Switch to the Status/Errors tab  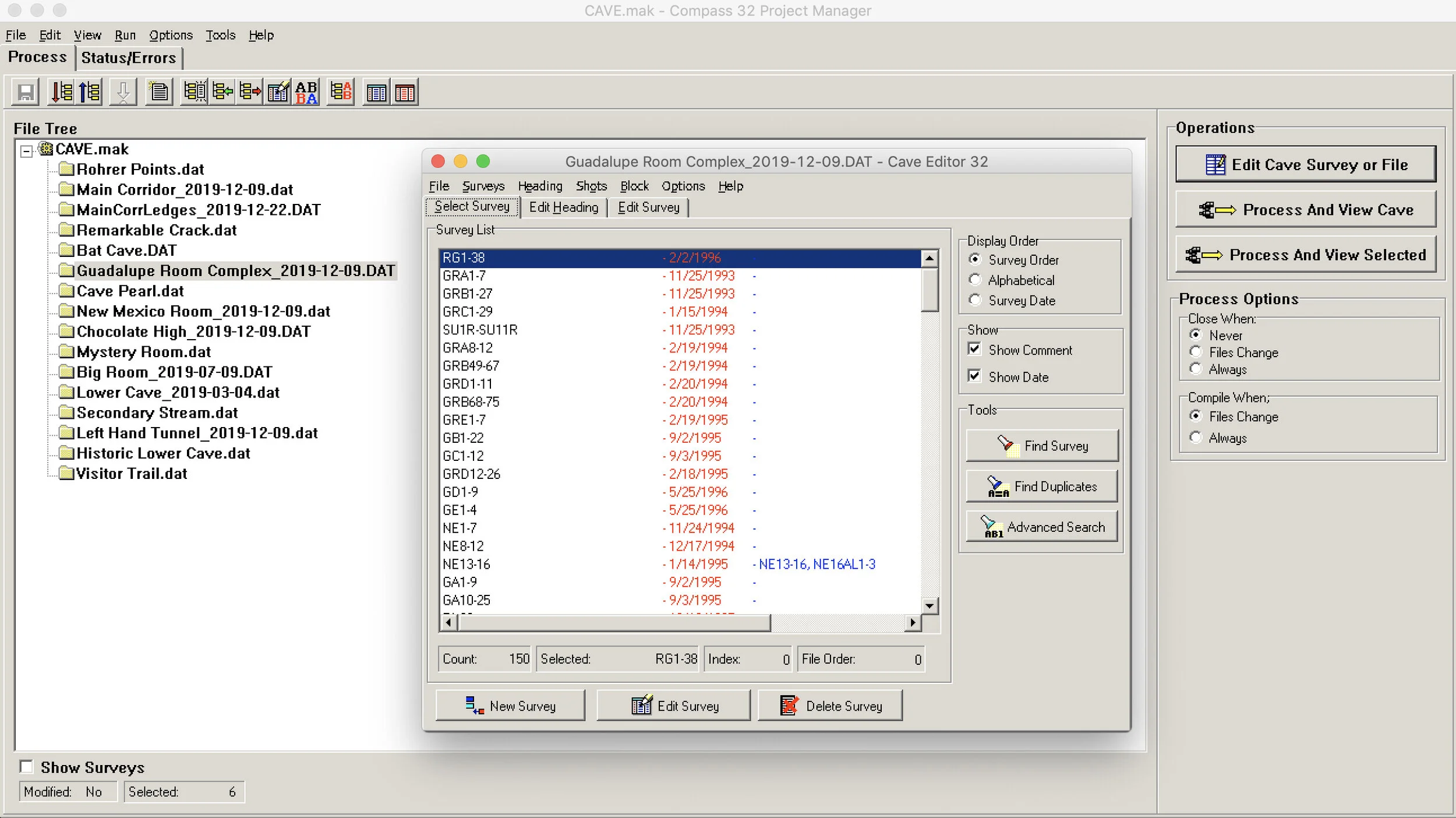[x=129, y=58]
